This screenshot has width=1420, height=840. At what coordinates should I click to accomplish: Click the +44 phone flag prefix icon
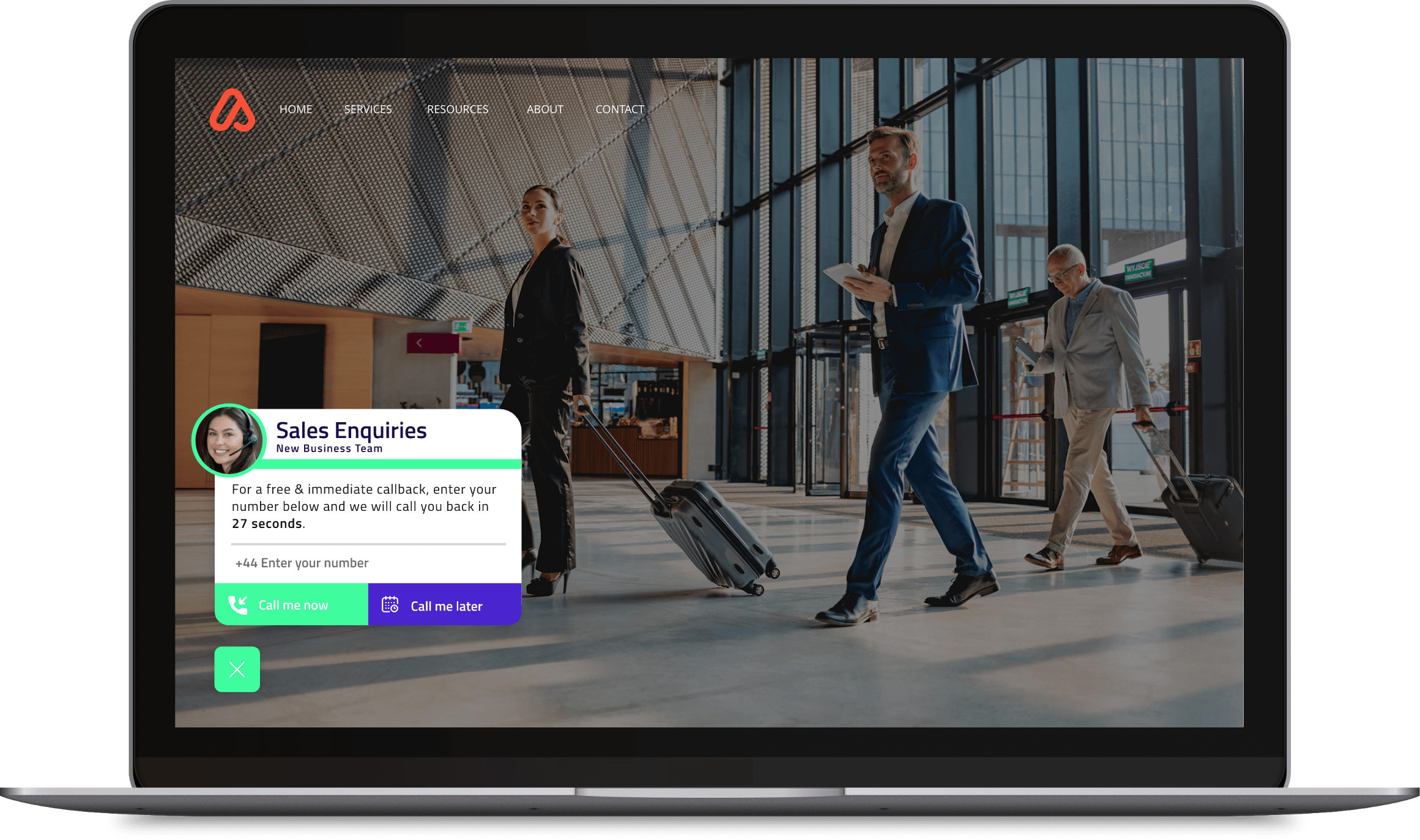click(x=242, y=561)
